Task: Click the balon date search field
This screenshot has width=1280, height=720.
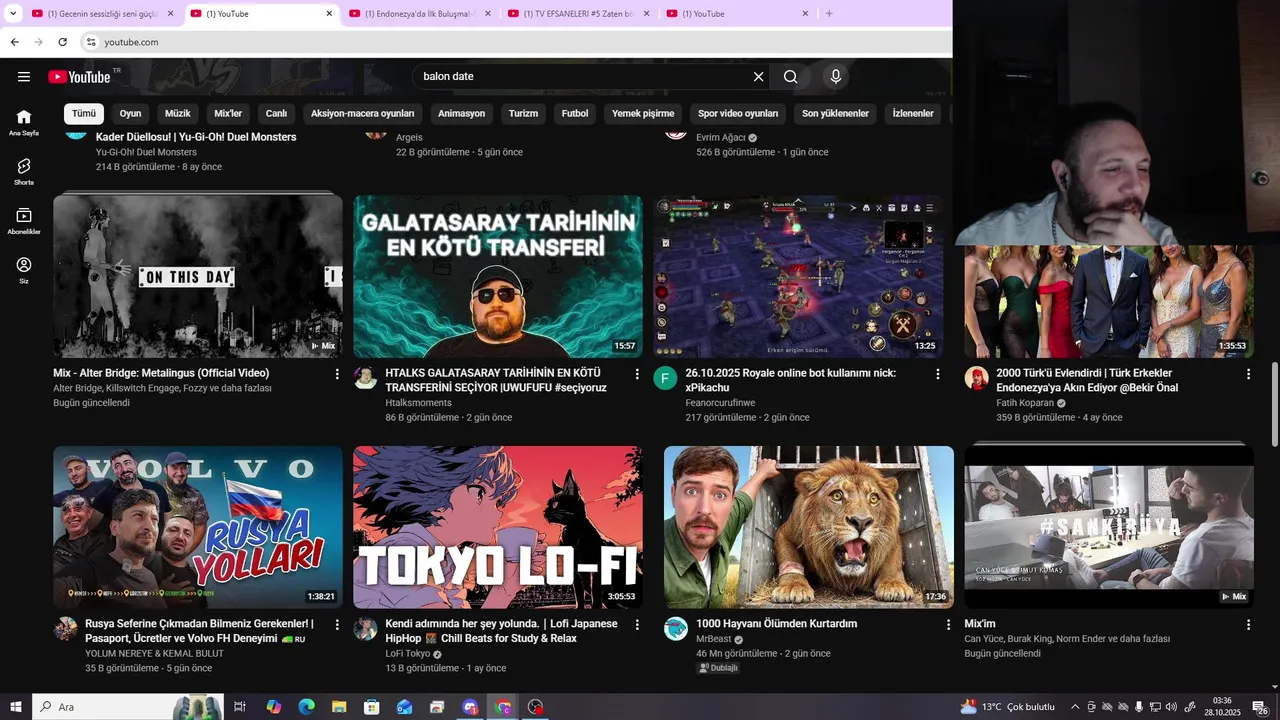Action: tap(583, 77)
